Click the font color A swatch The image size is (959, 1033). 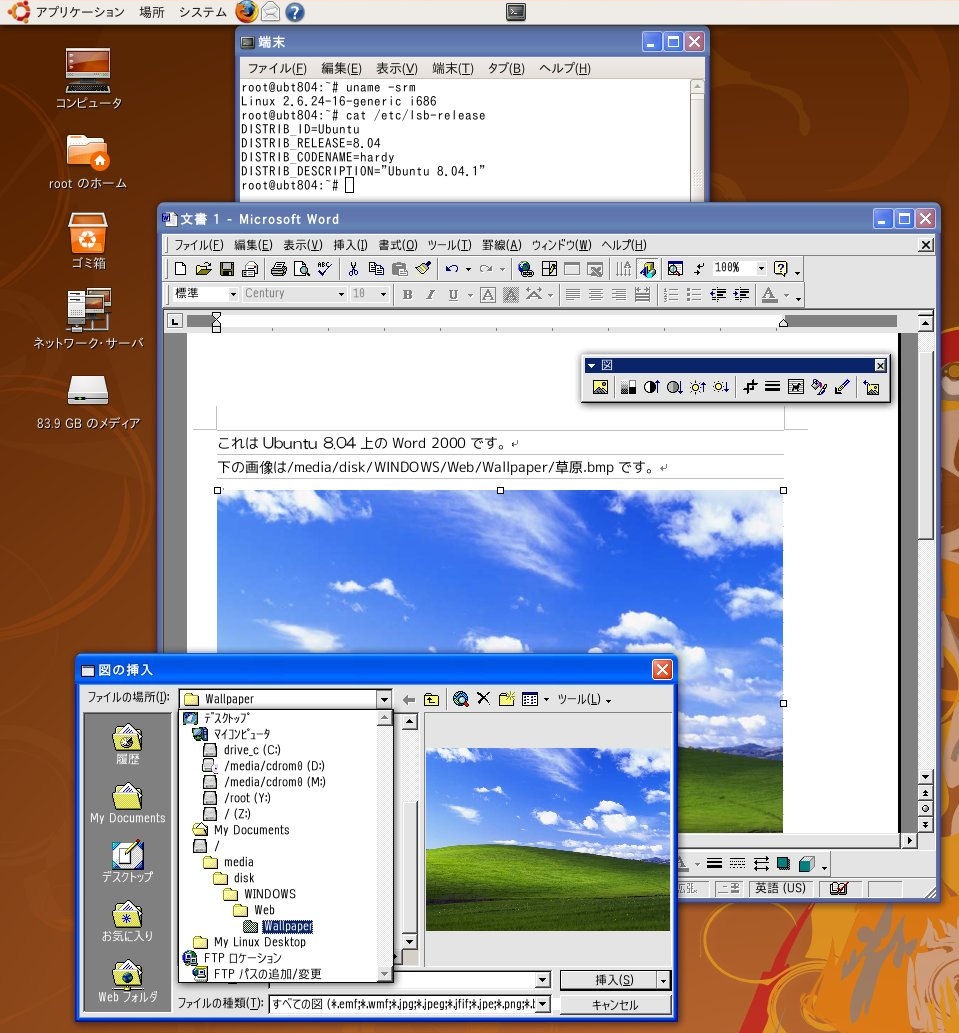(769, 294)
